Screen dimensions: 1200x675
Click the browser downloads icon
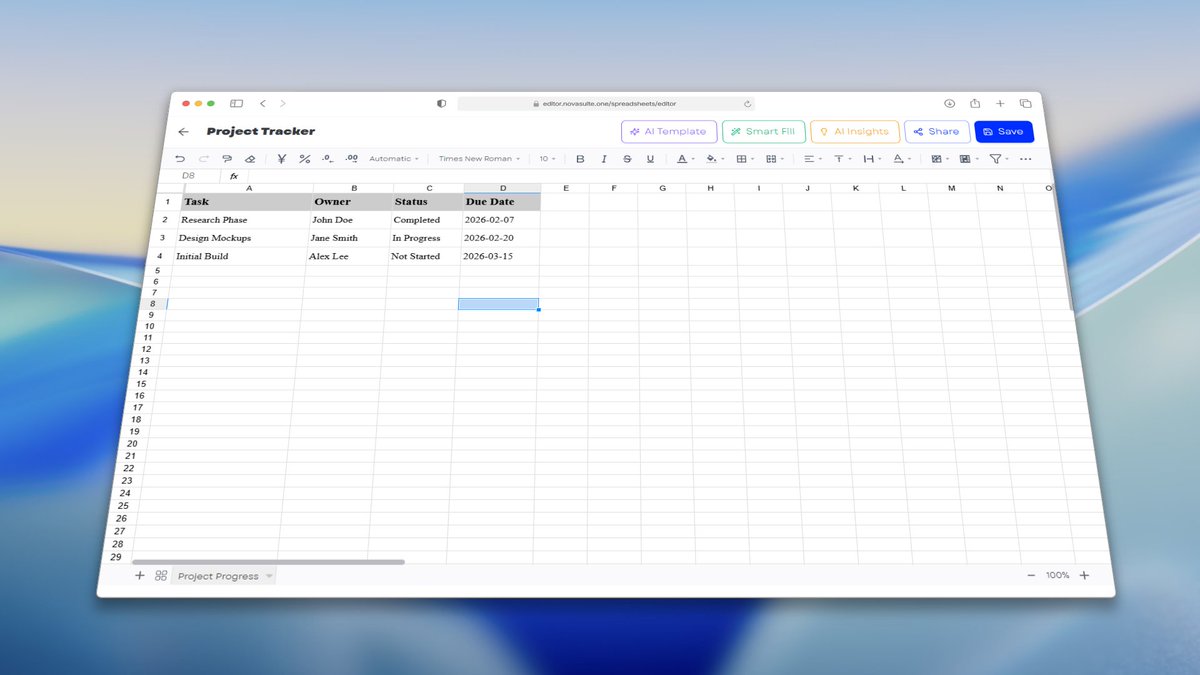tap(950, 103)
